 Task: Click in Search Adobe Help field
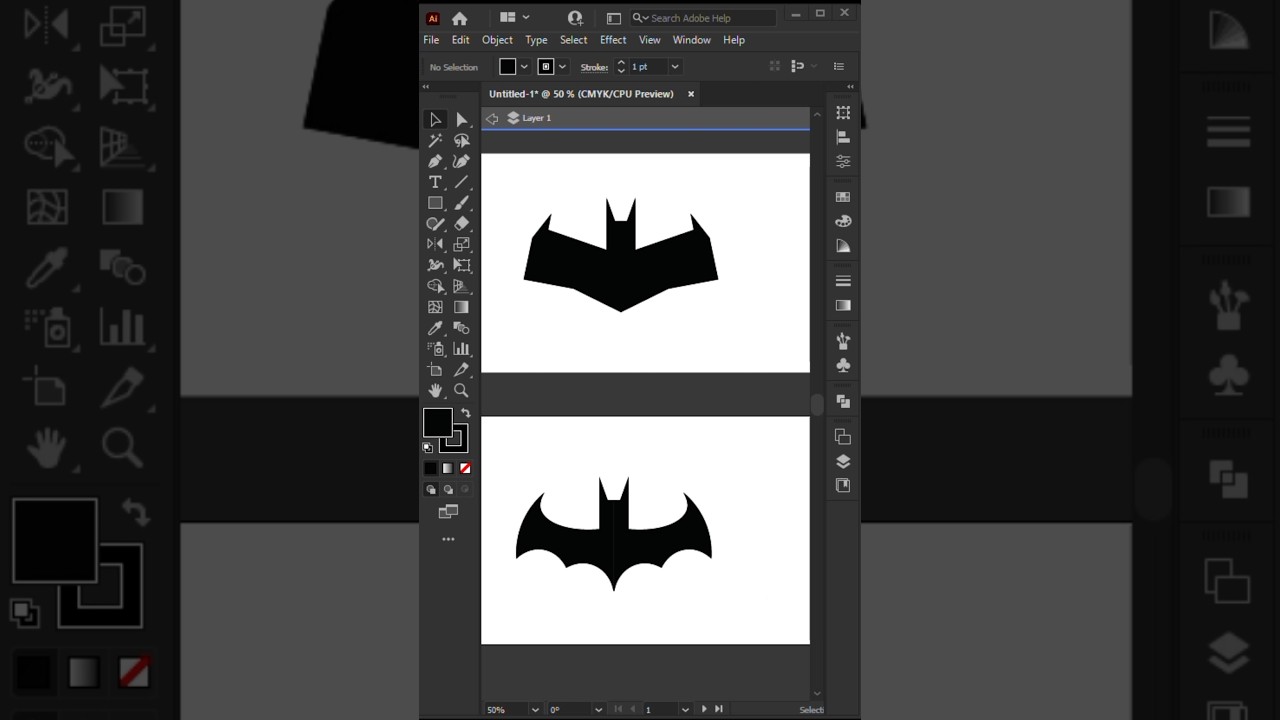pos(704,18)
